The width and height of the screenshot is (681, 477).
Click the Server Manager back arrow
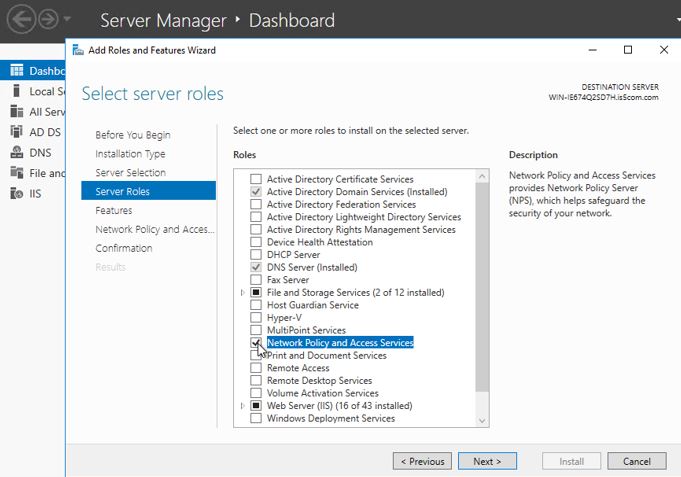click(x=21, y=20)
